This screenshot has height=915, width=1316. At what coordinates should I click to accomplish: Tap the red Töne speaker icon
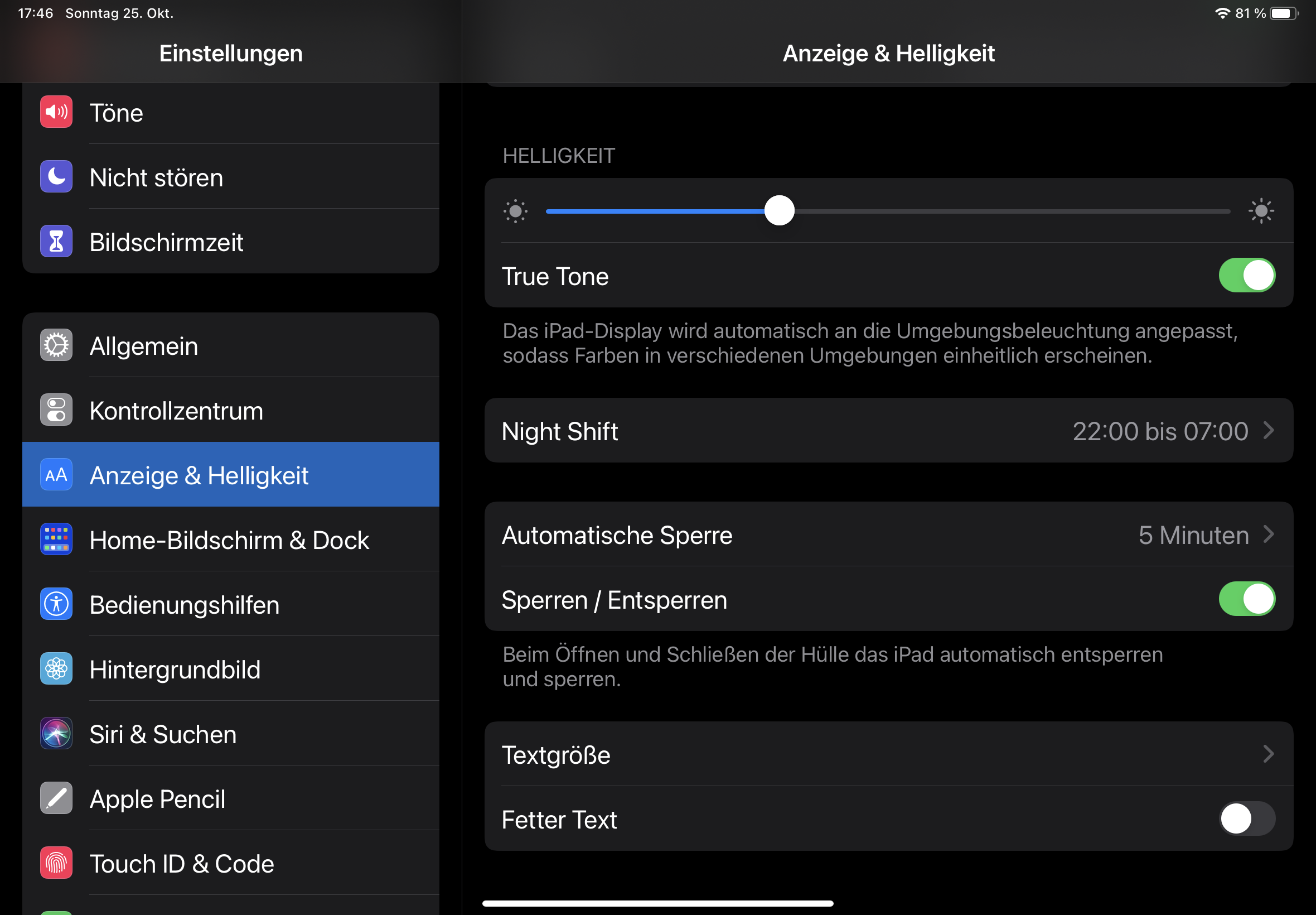(56, 112)
